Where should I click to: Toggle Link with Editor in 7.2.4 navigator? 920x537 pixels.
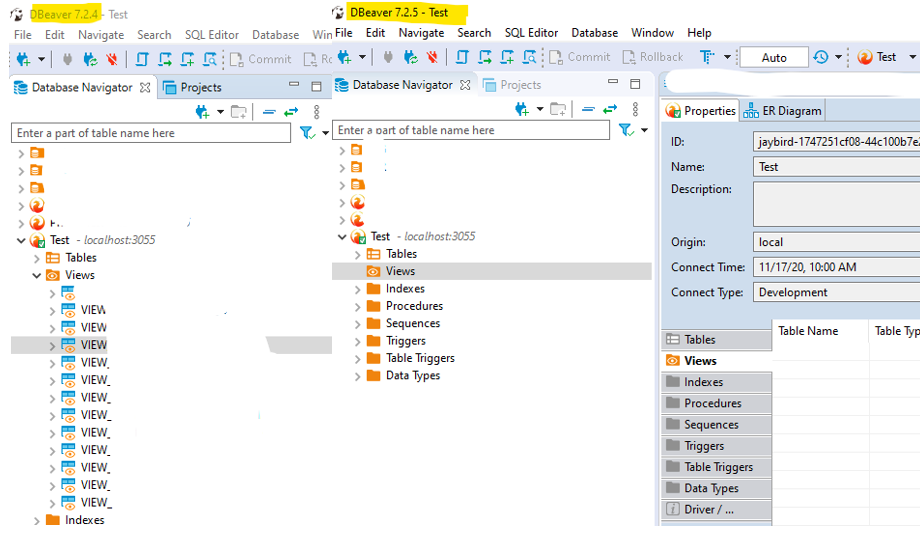pos(291,112)
